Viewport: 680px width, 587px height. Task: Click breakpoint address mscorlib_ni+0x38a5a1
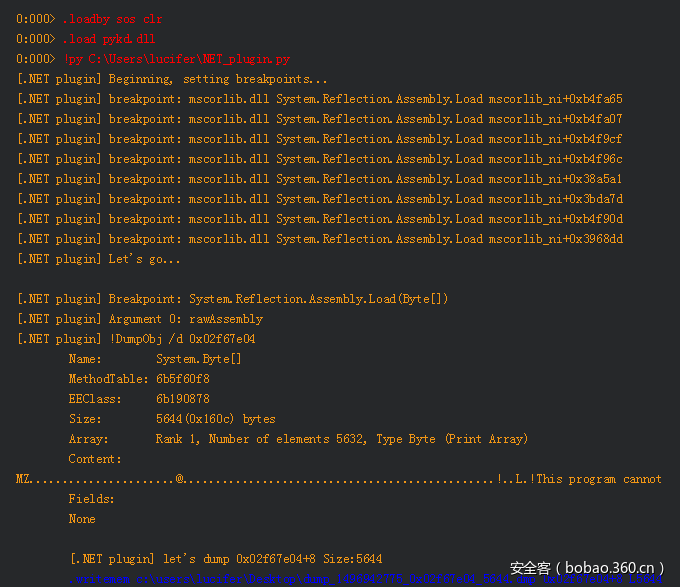tap(555, 179)
